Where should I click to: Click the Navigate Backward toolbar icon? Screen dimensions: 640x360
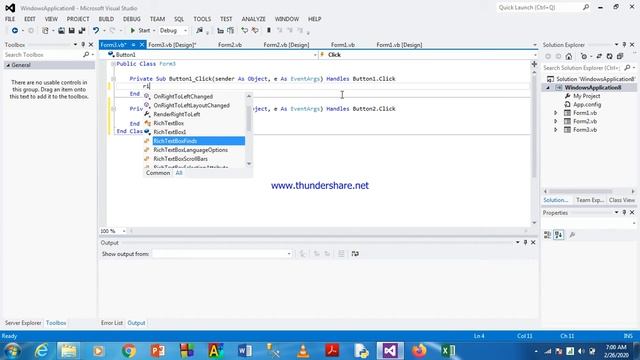(15, 31)
